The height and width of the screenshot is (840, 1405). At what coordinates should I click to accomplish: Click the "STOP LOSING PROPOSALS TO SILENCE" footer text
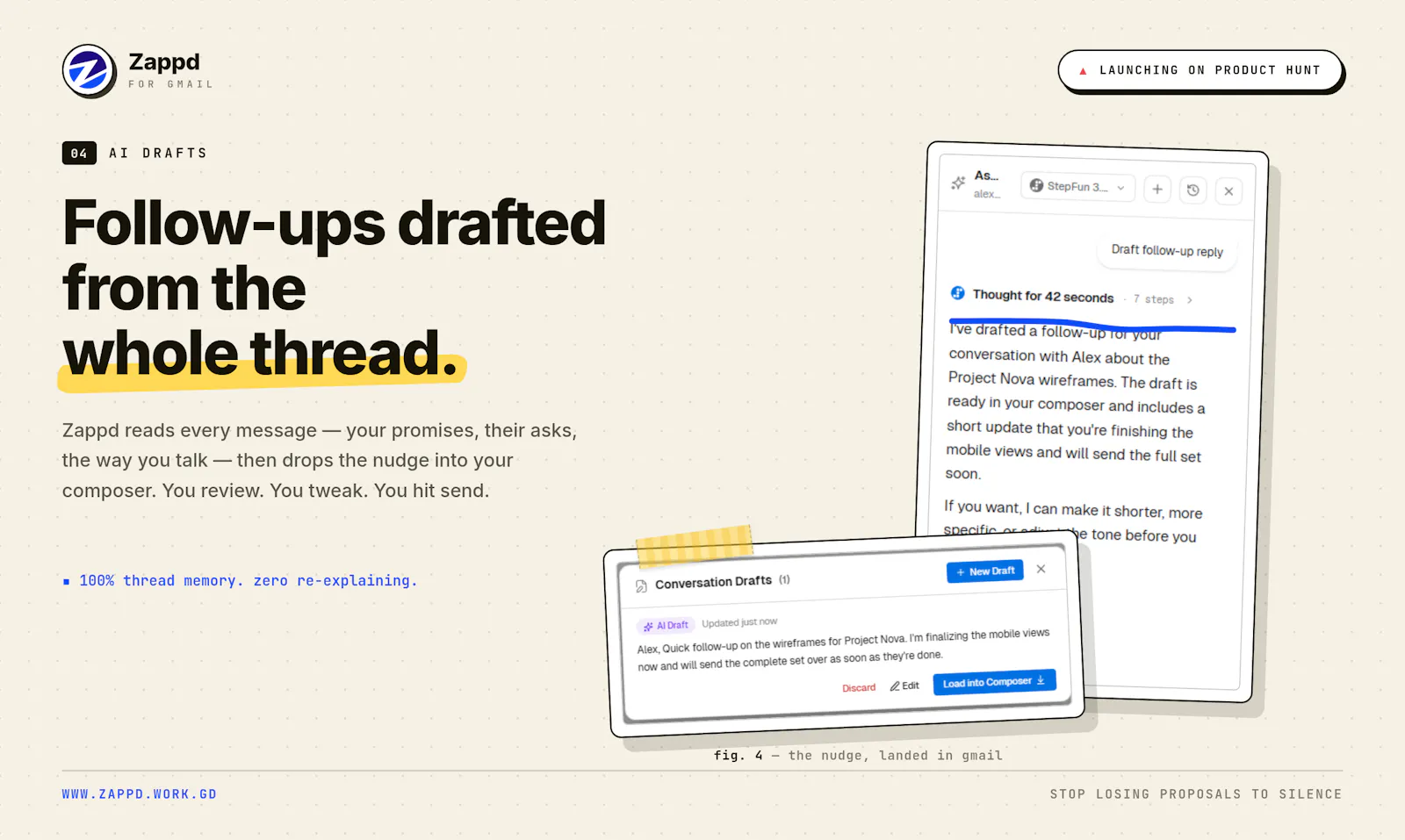tap(1196, 794)
